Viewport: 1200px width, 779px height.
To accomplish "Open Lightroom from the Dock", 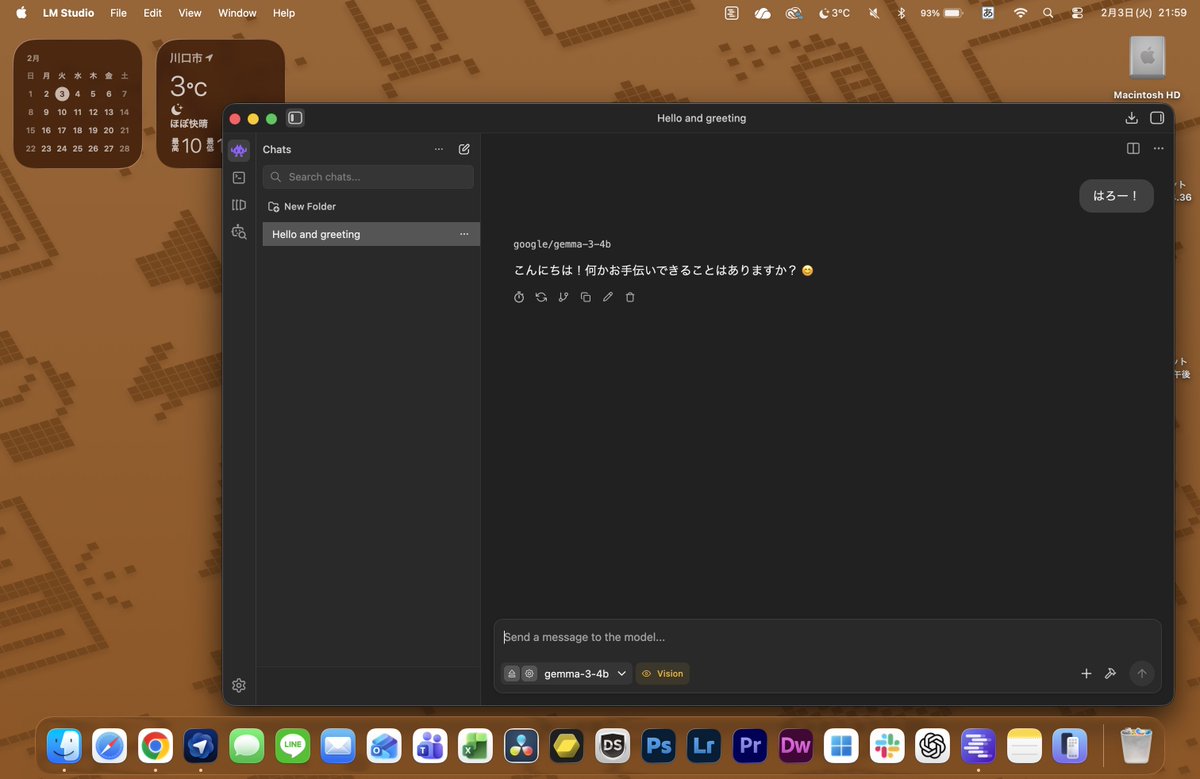I will 704,745.
